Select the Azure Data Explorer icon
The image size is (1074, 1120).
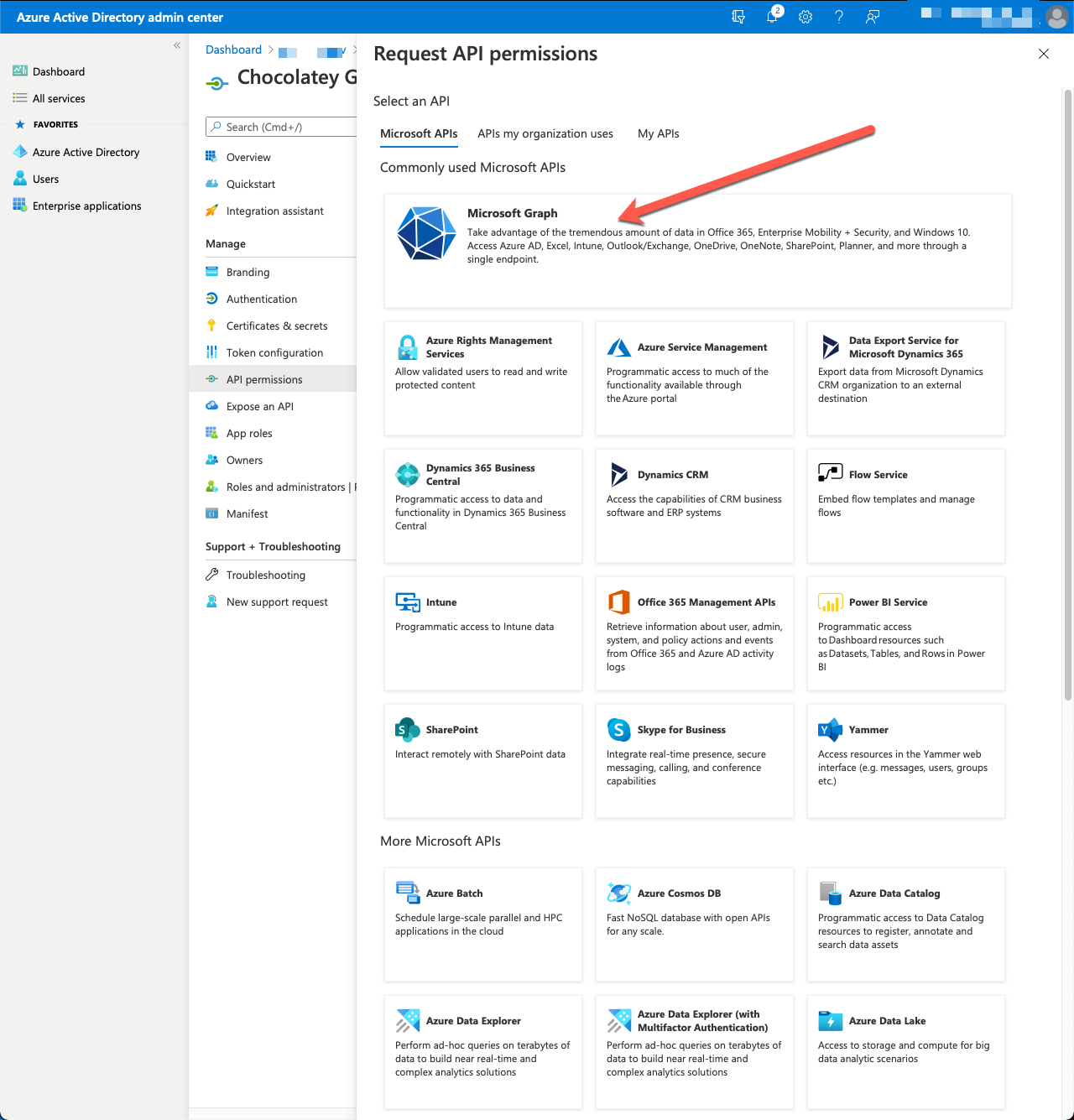408,1021
